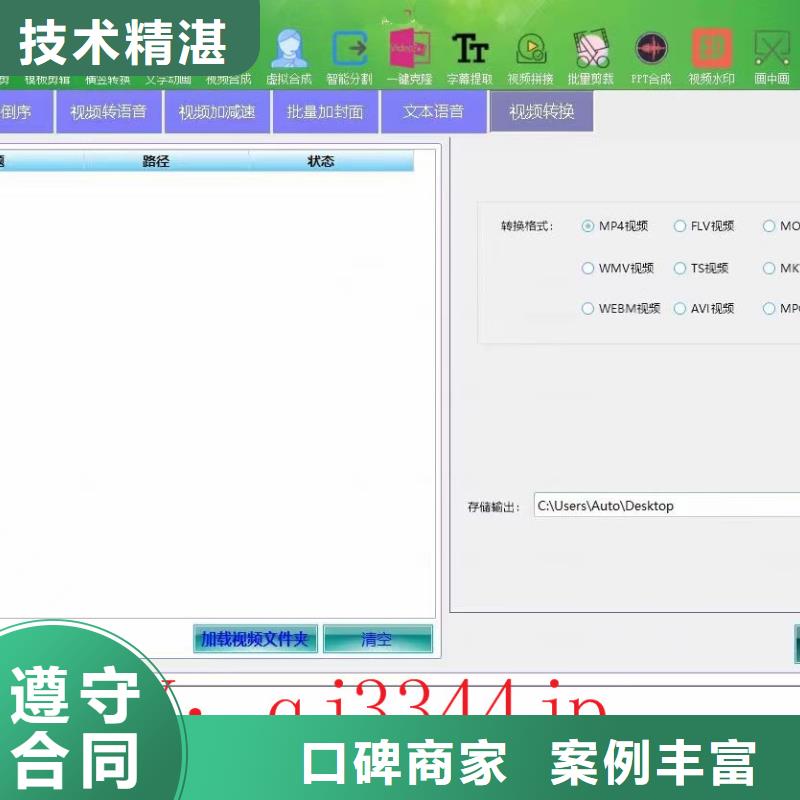
Task: Select the 字幕提取 subtitle extraction tool
Action: [x=470, y=57]
